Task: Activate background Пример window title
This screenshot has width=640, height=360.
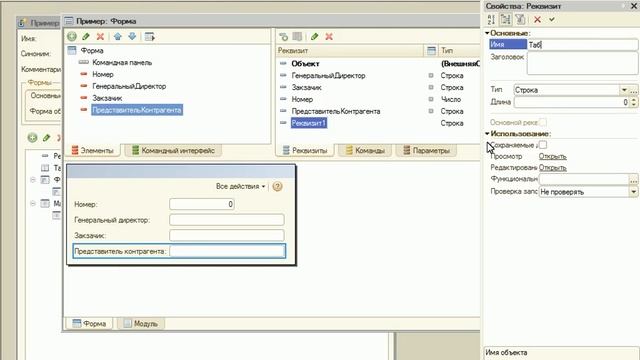Action: (x=40, y=23)
